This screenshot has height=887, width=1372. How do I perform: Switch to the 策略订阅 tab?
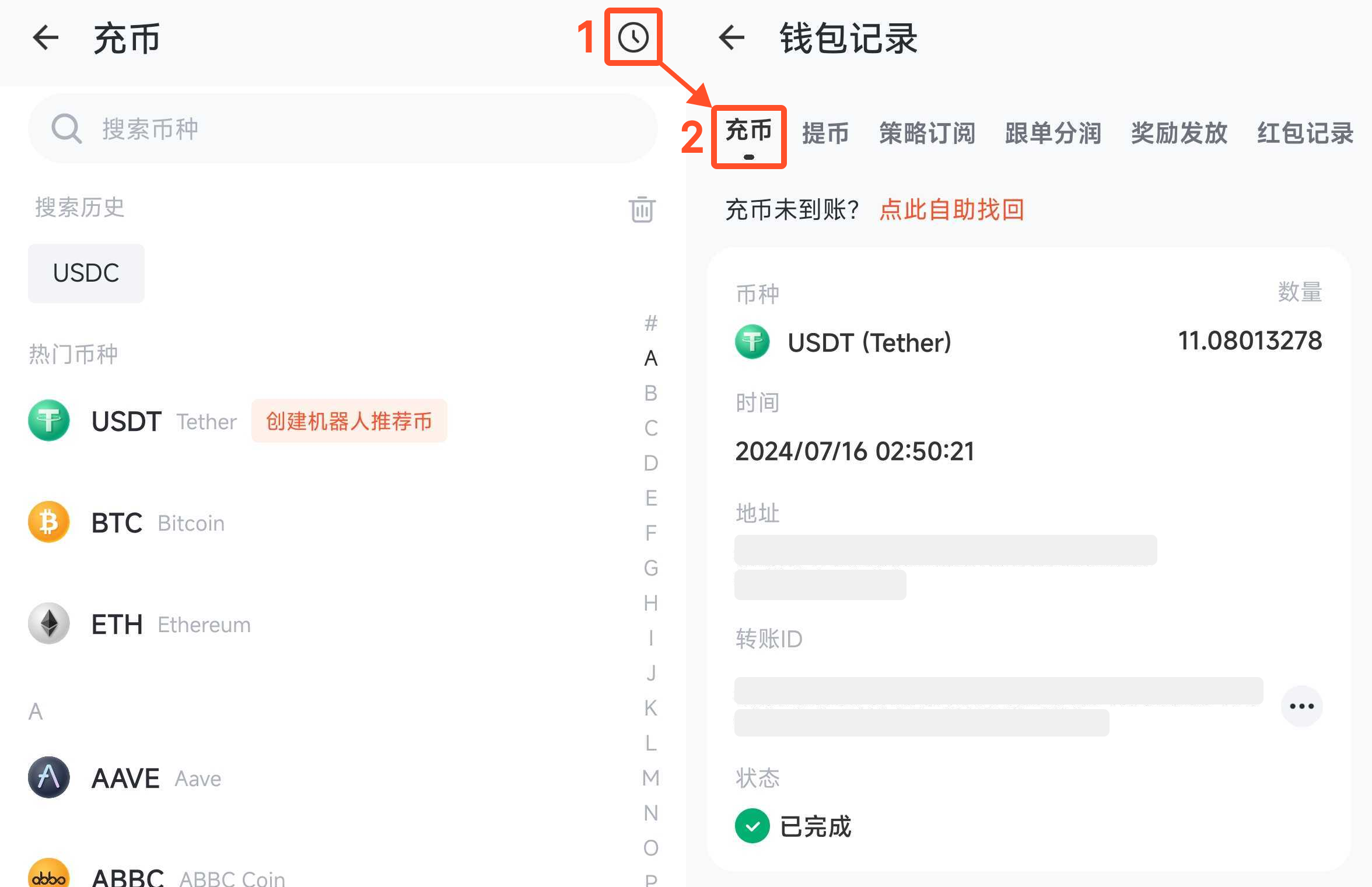point(927,133)
